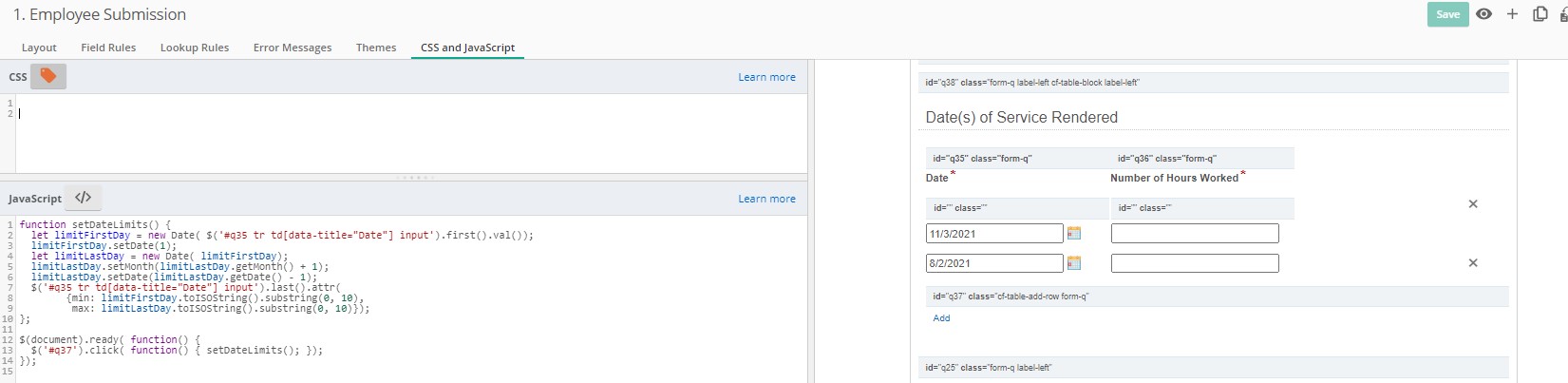Go to the Error Messages tab
Screen dimensions: 1568x383
click(293, 48)
